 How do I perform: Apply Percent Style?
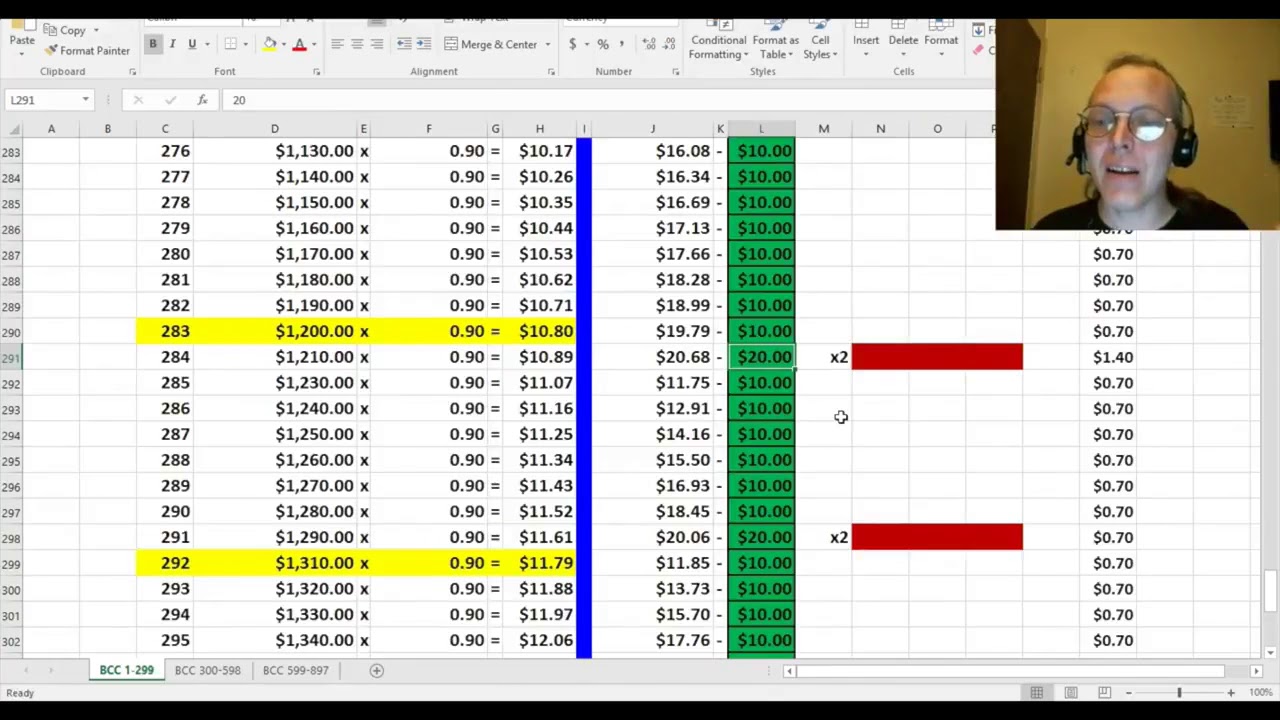coord(603,44)
